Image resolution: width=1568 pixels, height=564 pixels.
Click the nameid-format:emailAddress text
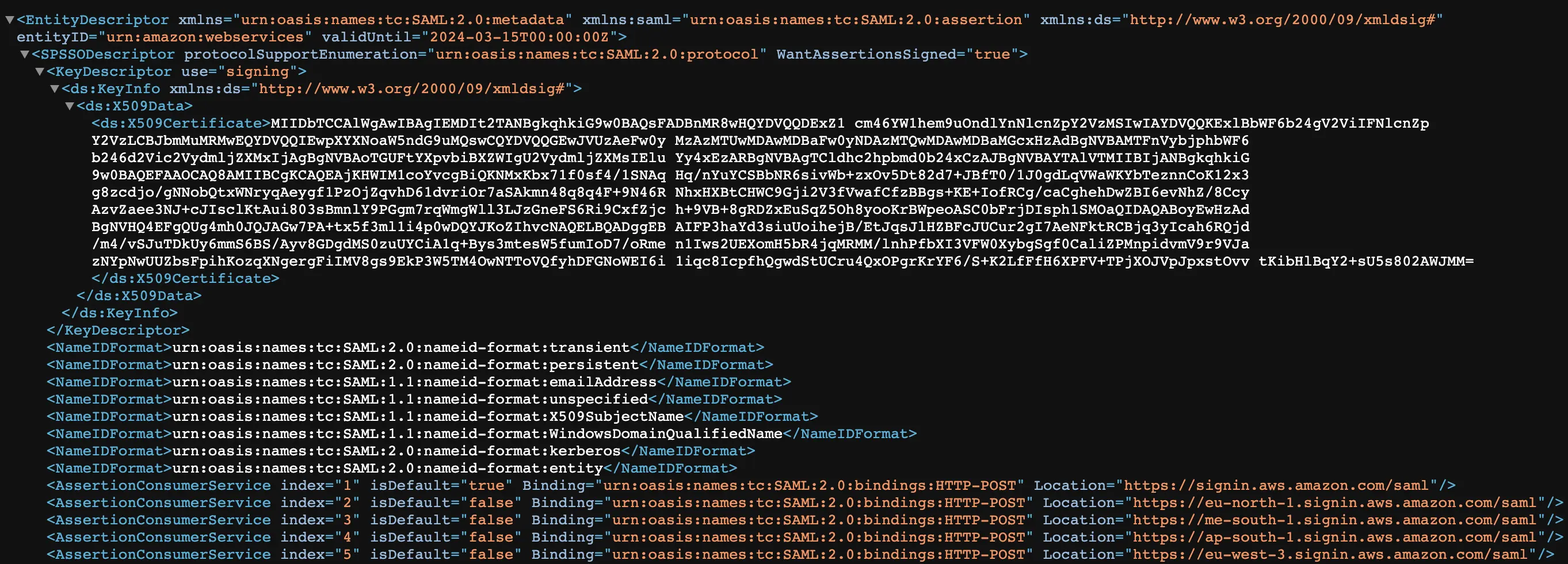point(414,382)
